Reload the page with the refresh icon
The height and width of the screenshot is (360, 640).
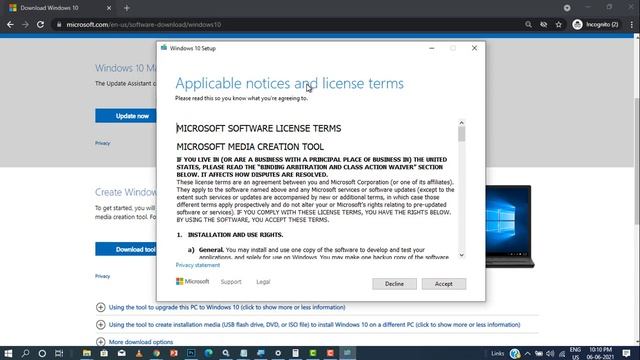click(x=40, y=24)
